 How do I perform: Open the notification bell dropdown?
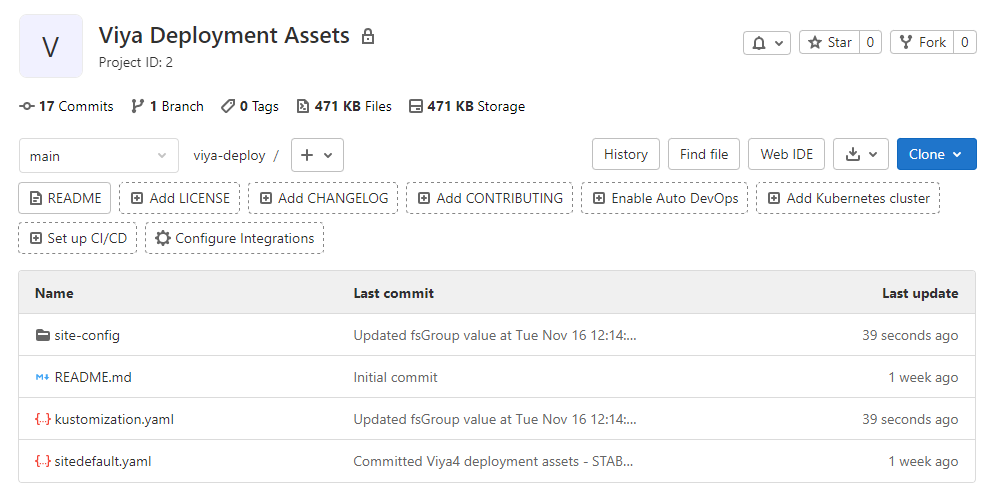(x=766, y=43)
